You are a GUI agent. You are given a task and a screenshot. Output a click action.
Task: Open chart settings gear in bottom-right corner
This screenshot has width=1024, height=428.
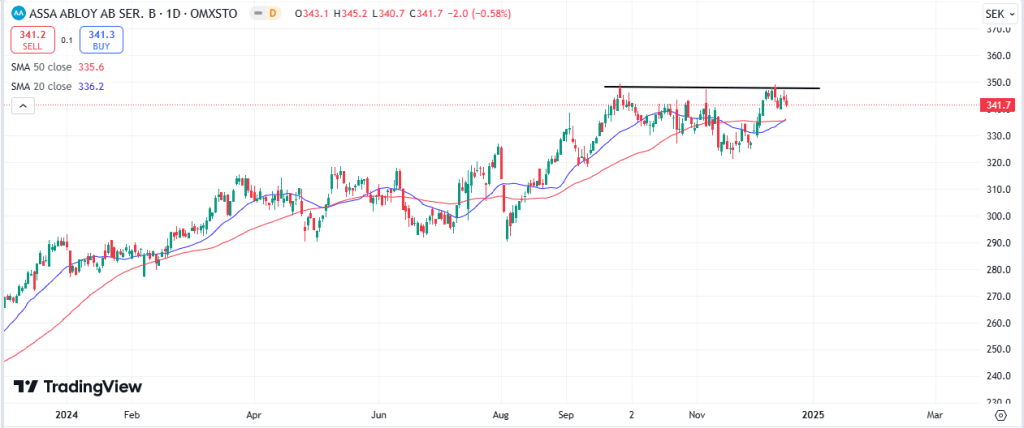tap(999, 413)
